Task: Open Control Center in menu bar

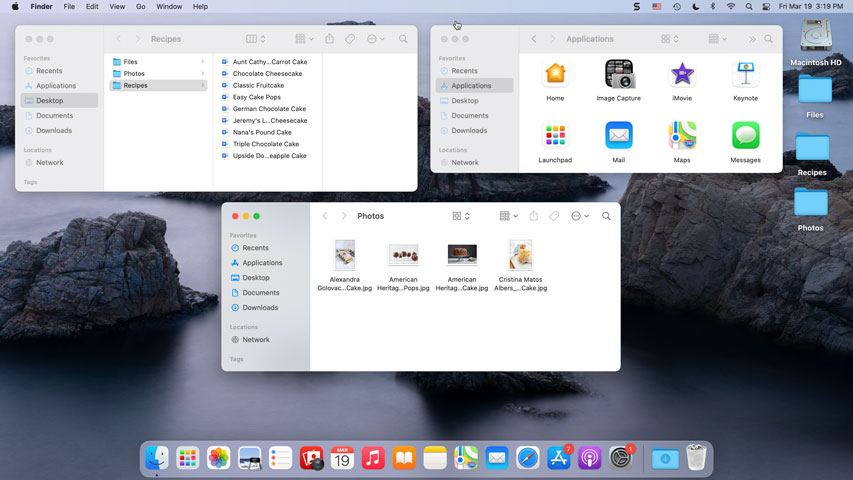Action: click(x=766, y=7)
